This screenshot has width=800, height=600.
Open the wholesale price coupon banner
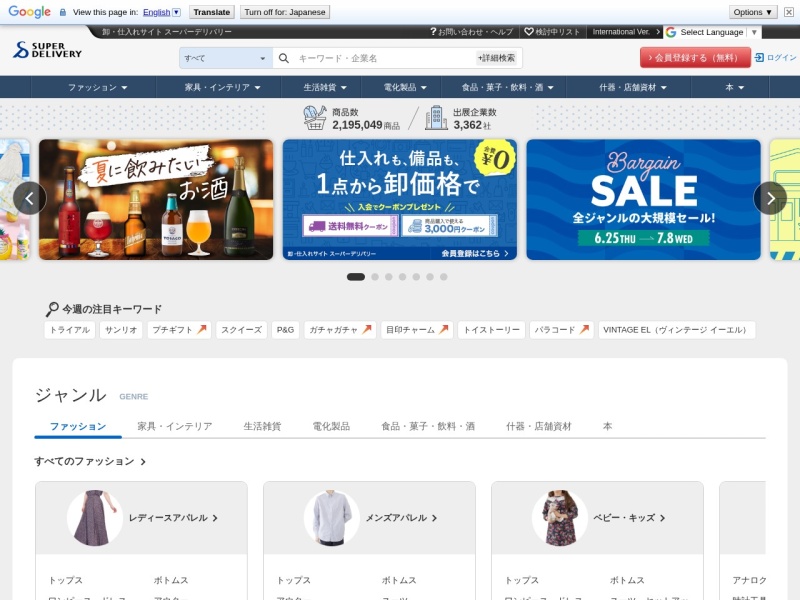[399, 199]
